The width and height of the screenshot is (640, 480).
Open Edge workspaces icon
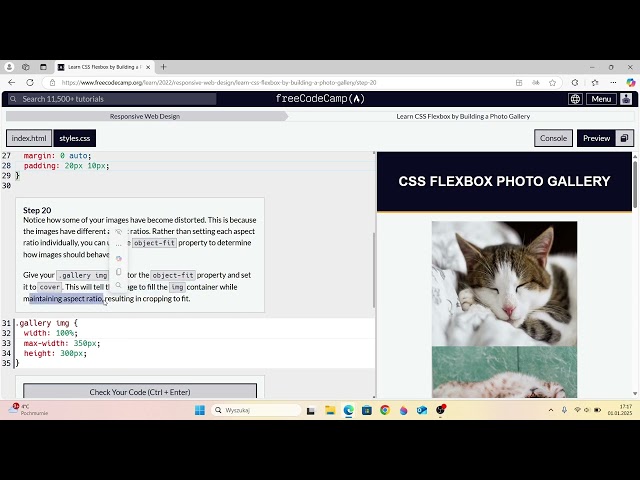tap(26, 67)
